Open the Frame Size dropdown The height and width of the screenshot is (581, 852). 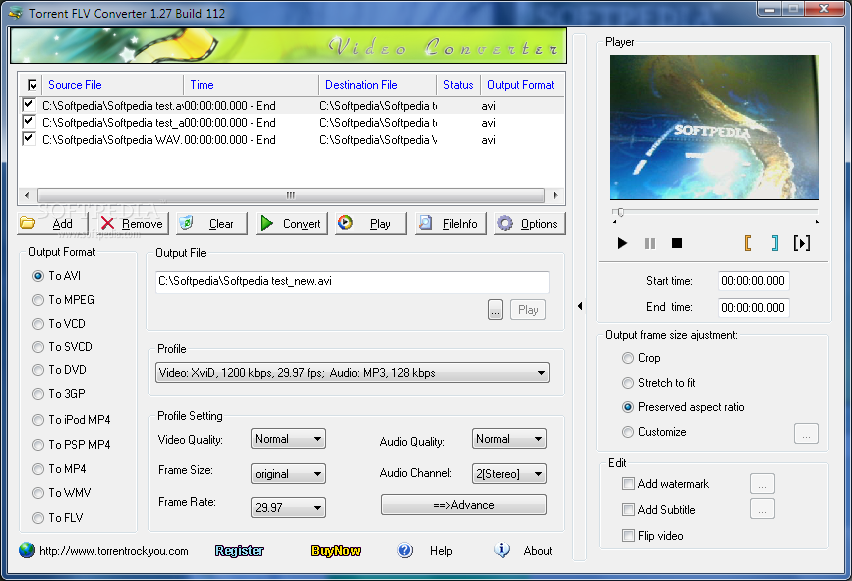coord(288,473)
